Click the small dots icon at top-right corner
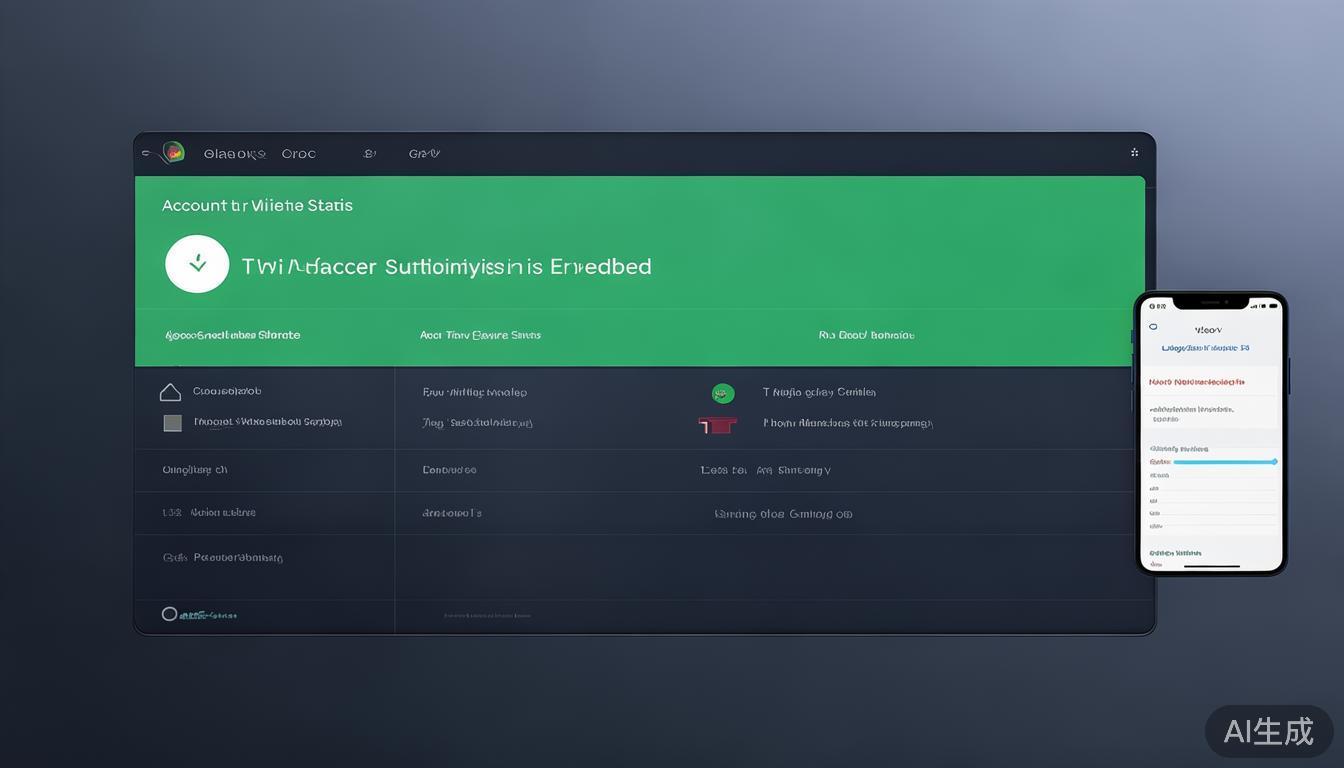Screen dimensions: 1344x768 pyautogui.click(x=1134, y=153)
